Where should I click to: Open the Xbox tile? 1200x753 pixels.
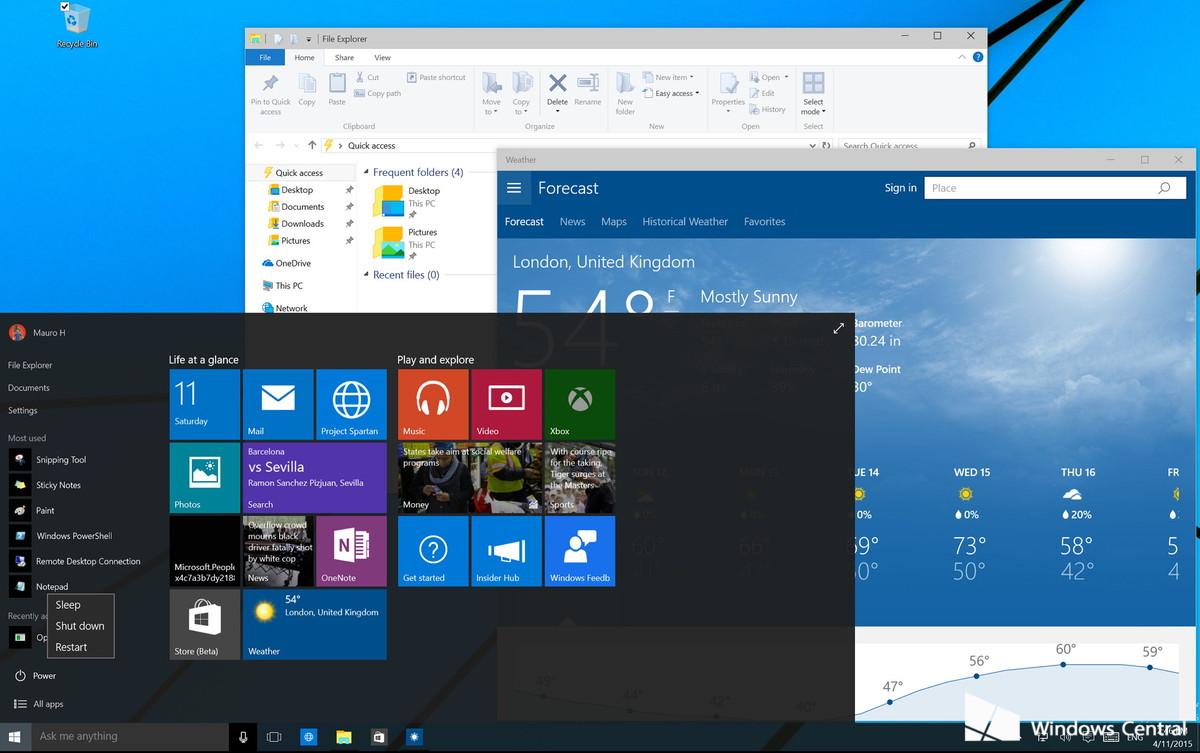580,404
